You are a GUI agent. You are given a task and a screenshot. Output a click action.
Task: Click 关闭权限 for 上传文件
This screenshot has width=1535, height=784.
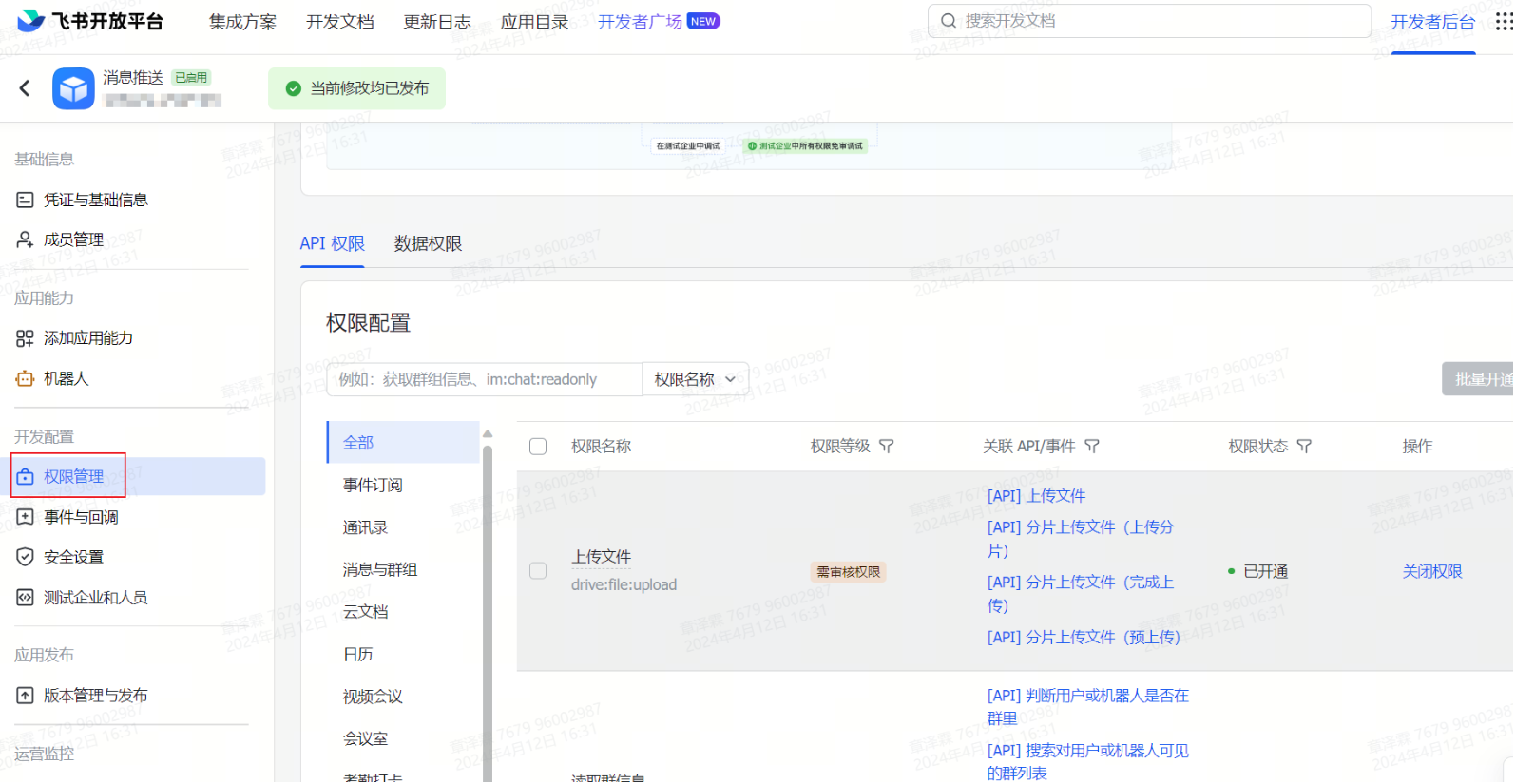[x=1432, y=571]
